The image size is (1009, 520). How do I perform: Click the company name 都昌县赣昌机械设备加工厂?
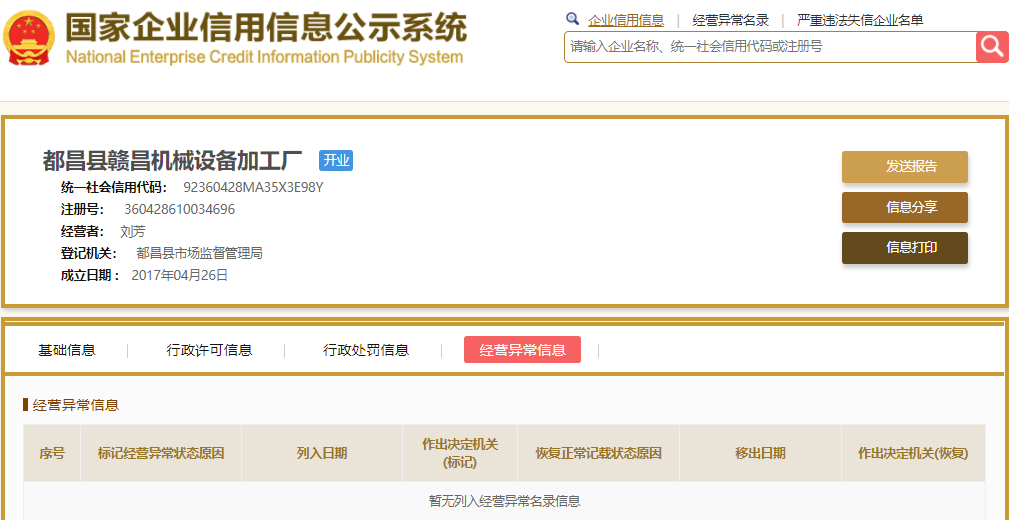click(172, 161)
